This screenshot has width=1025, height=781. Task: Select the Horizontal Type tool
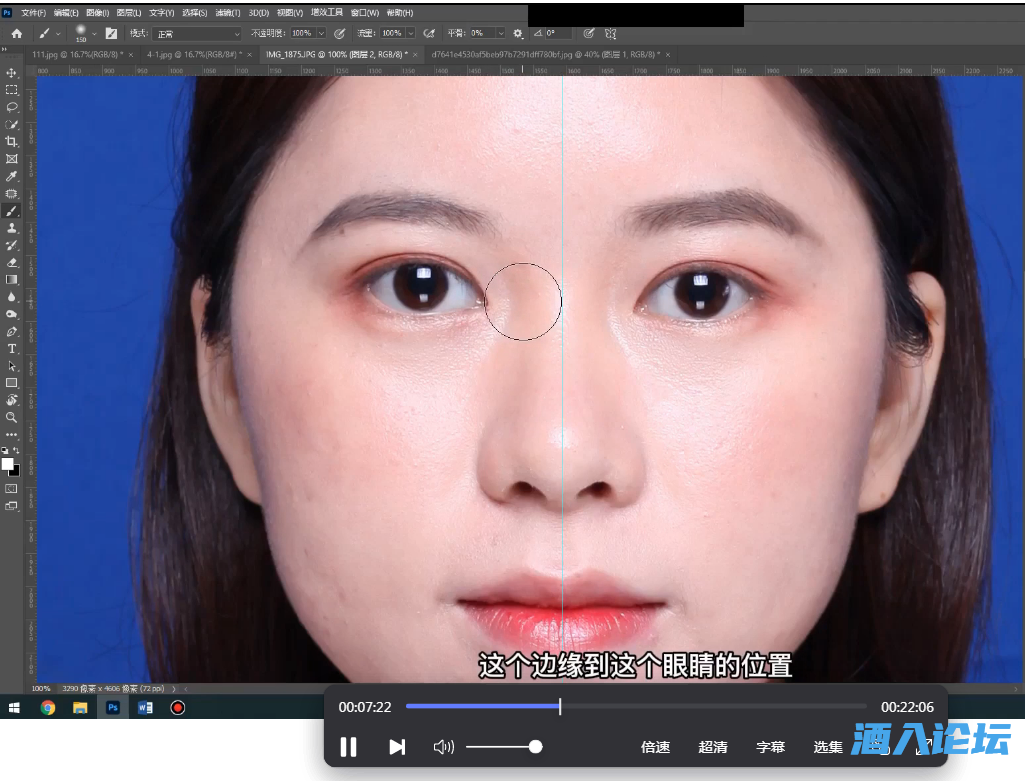click(12, 348)
